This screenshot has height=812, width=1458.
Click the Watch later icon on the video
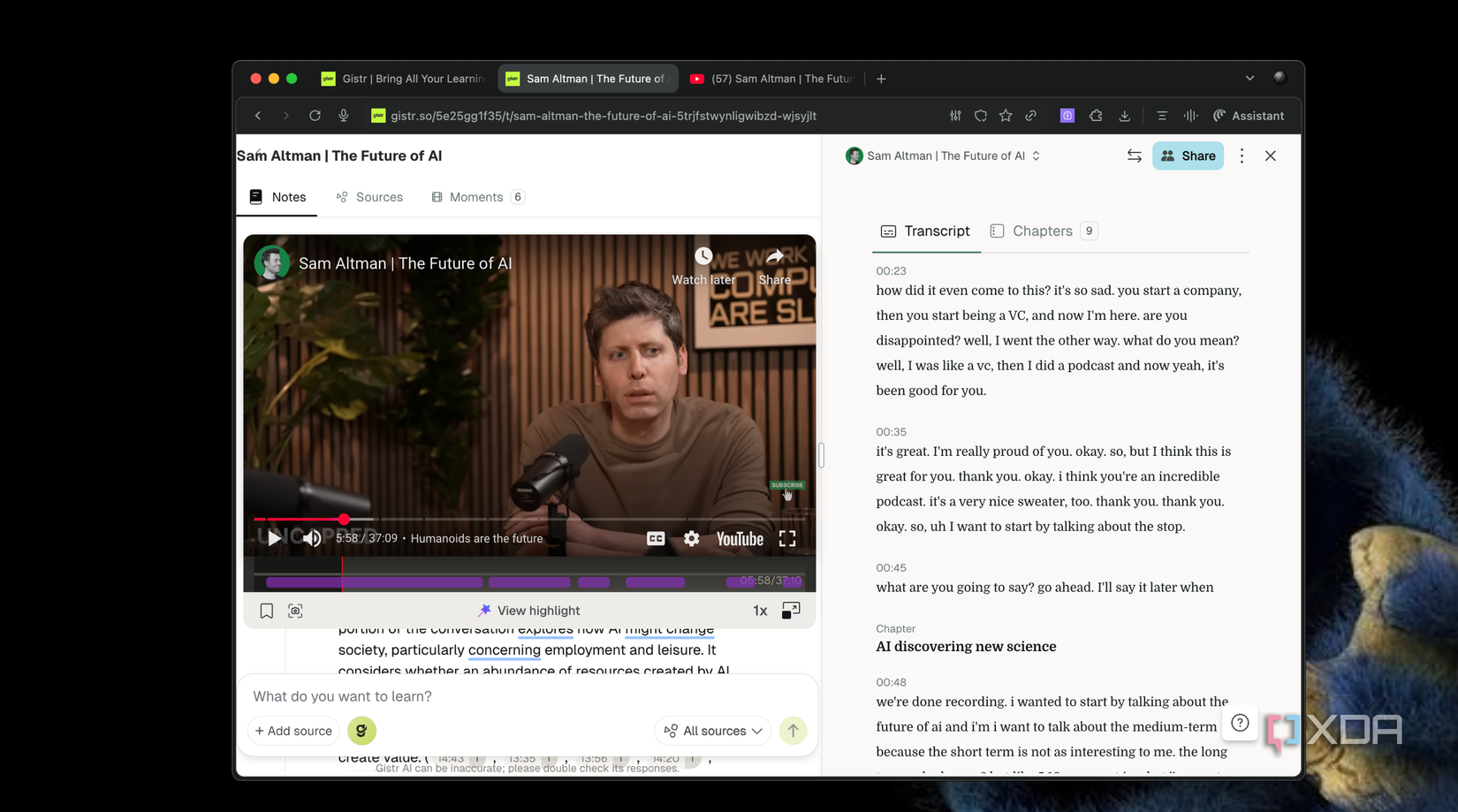point(702,256)
